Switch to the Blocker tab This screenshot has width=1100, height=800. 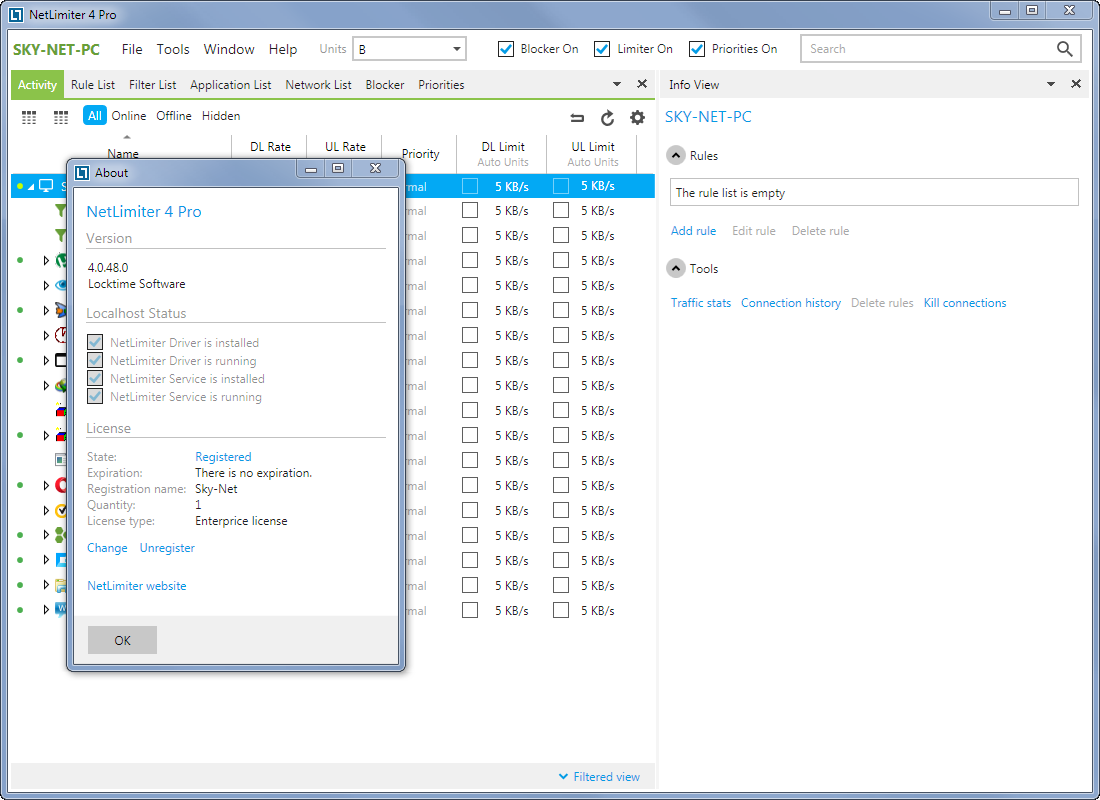384,84
